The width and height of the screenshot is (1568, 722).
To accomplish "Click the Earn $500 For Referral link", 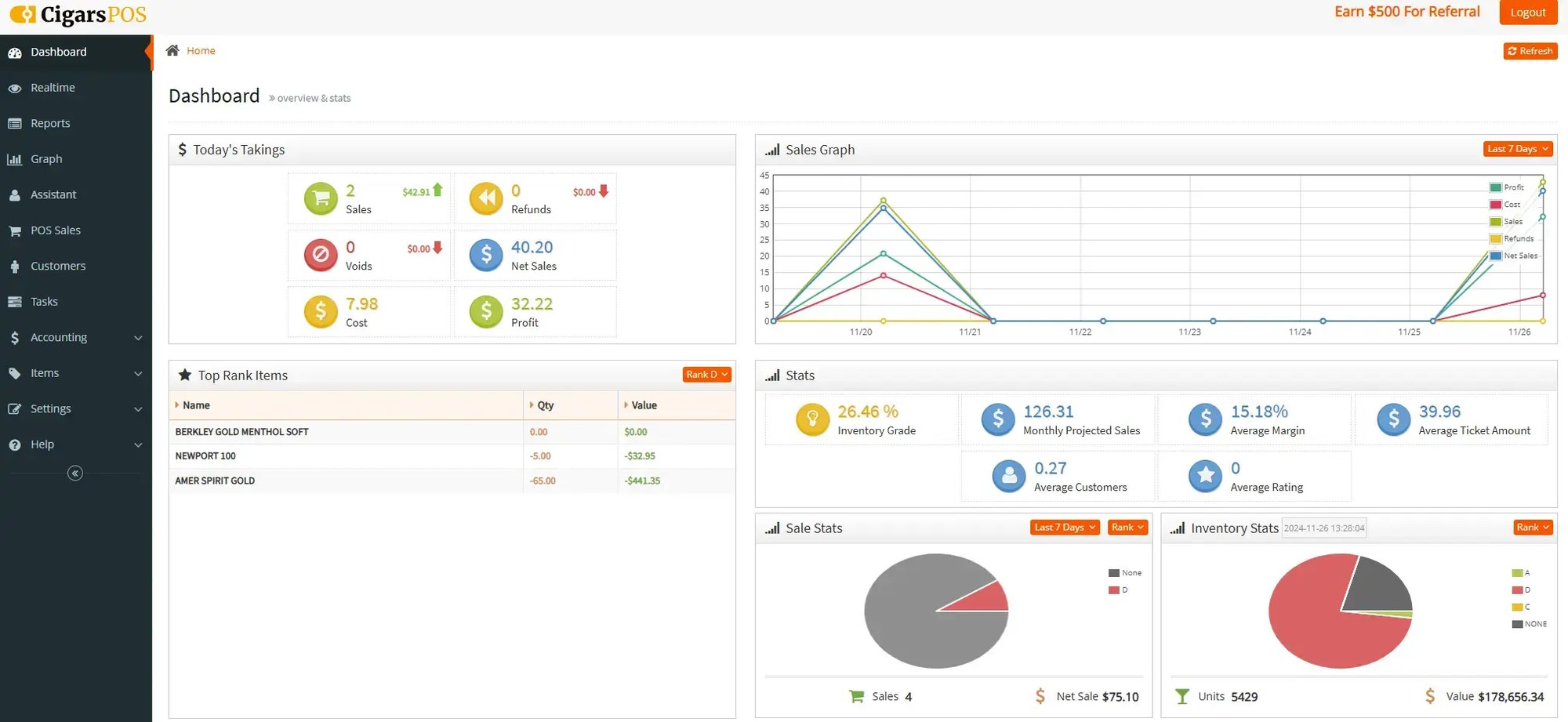I will (x=1407, y=12).
